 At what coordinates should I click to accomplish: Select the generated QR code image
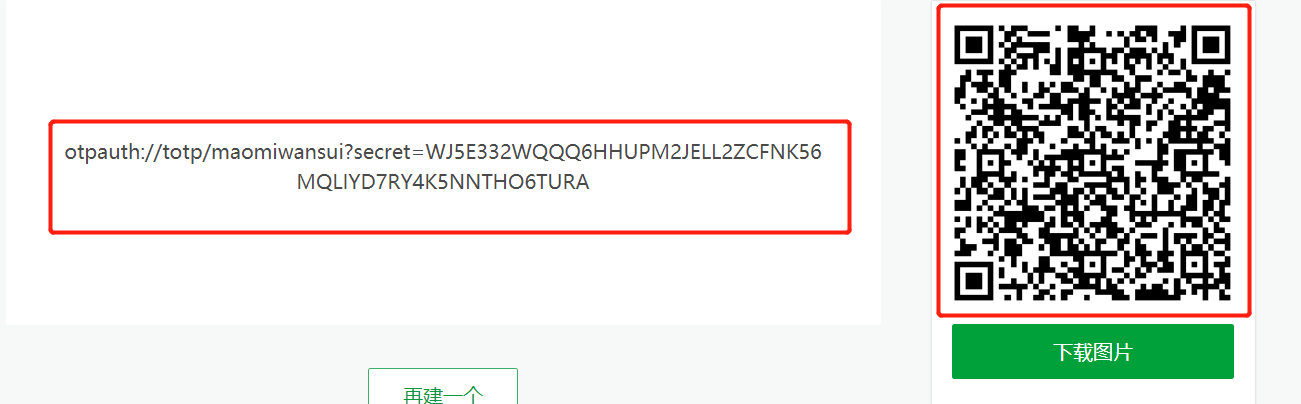(x=1093, y=162)
